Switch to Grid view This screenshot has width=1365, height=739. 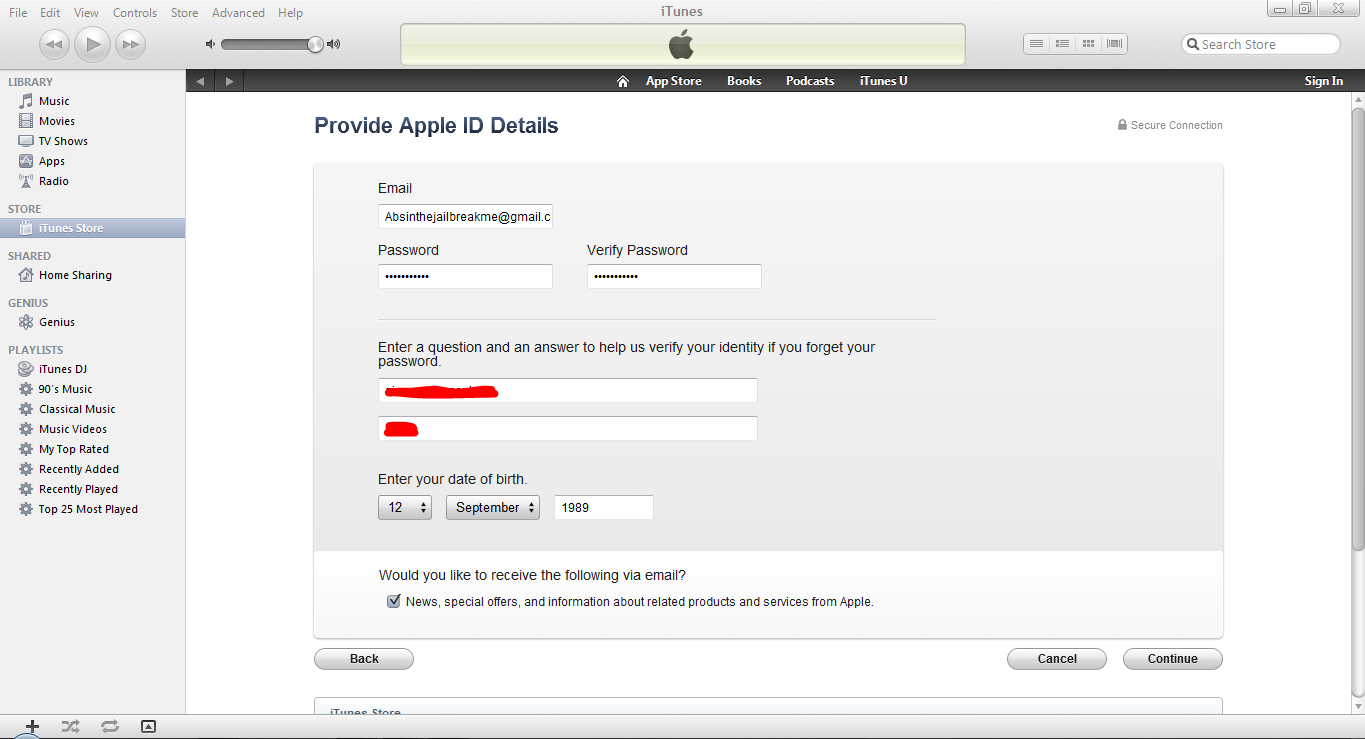click(x=1088, y=44)
